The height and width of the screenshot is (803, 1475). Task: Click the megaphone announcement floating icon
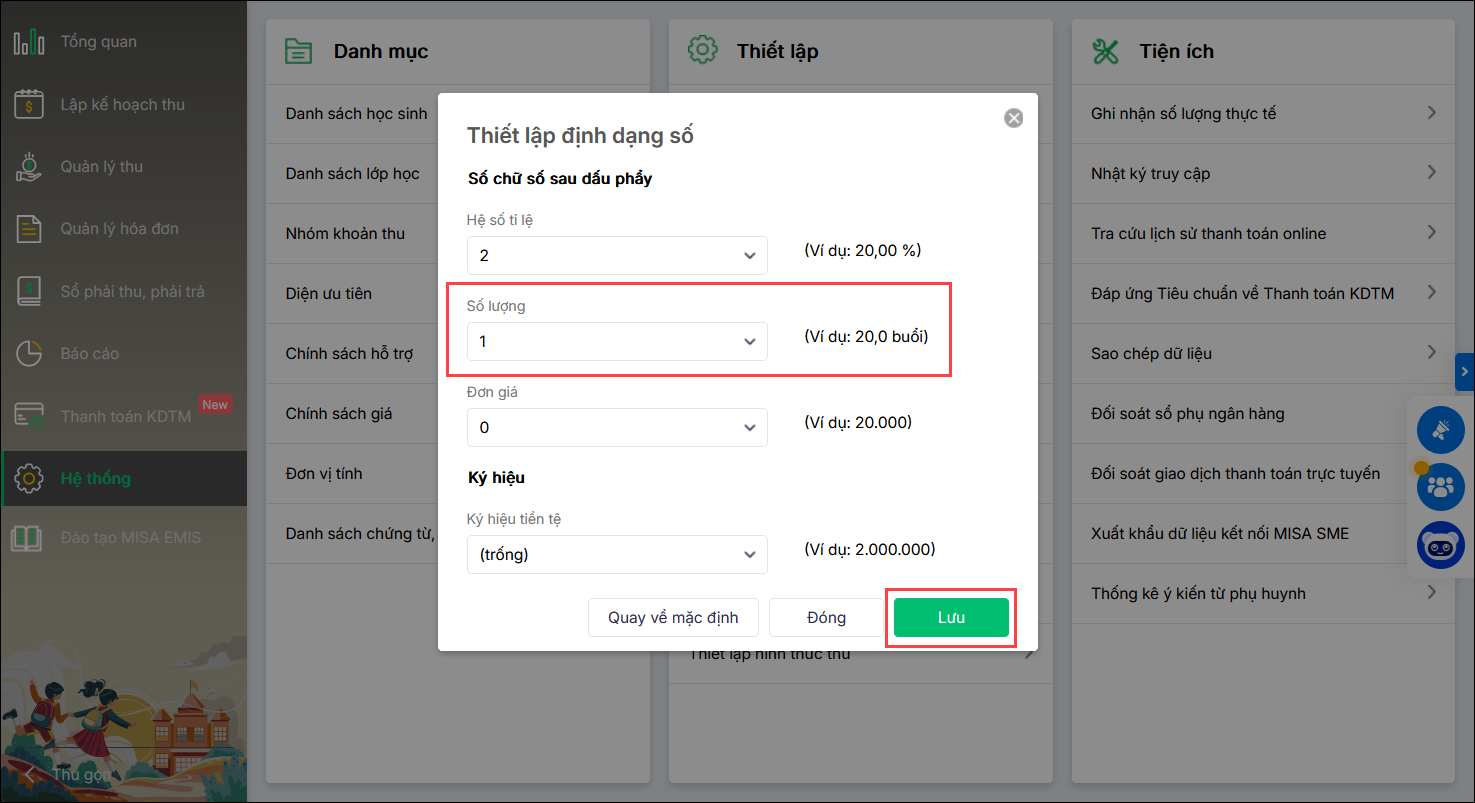[x=1441, y=430]
